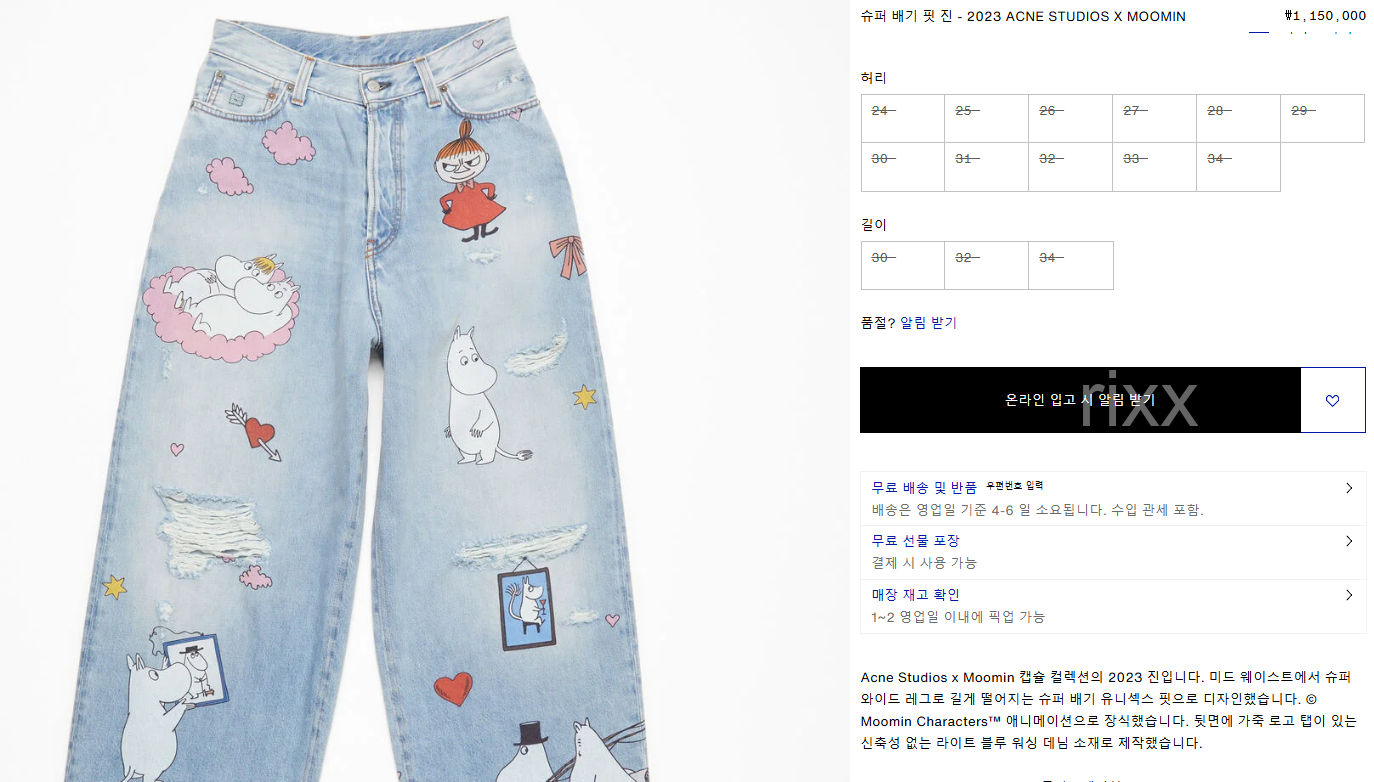The height and width of the screenshot is (782, 1374).
Task: Select waist size 30
Action: point(903,167)
